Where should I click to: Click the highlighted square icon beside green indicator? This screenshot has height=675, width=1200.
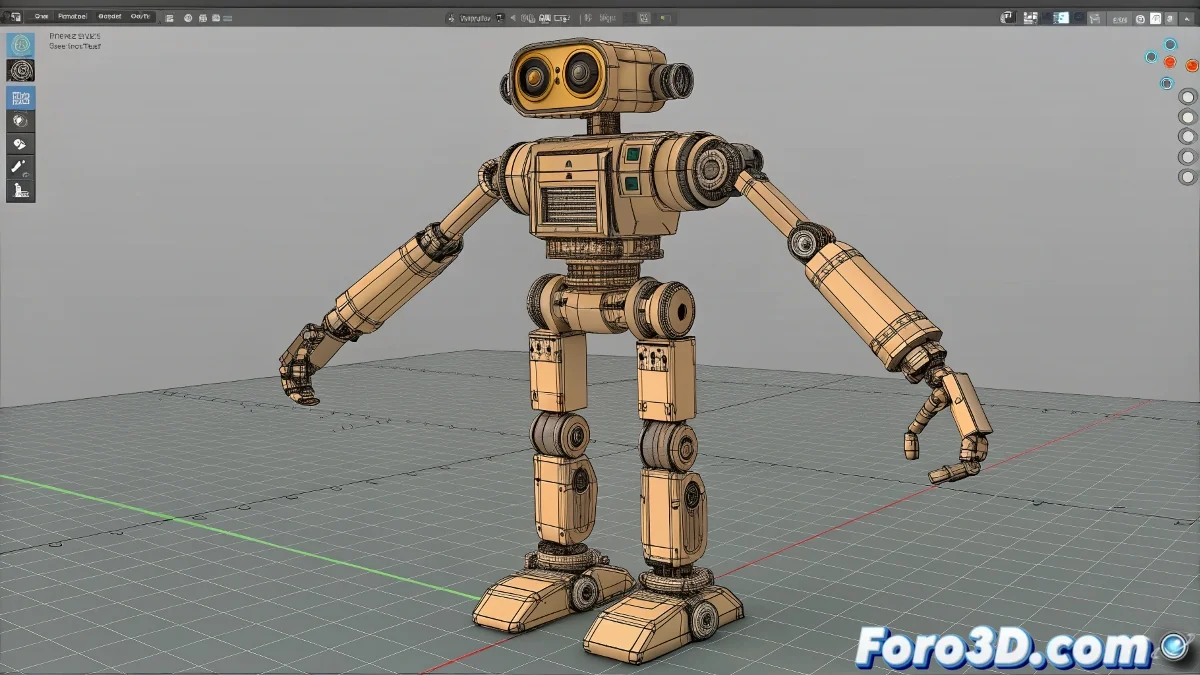644,18
